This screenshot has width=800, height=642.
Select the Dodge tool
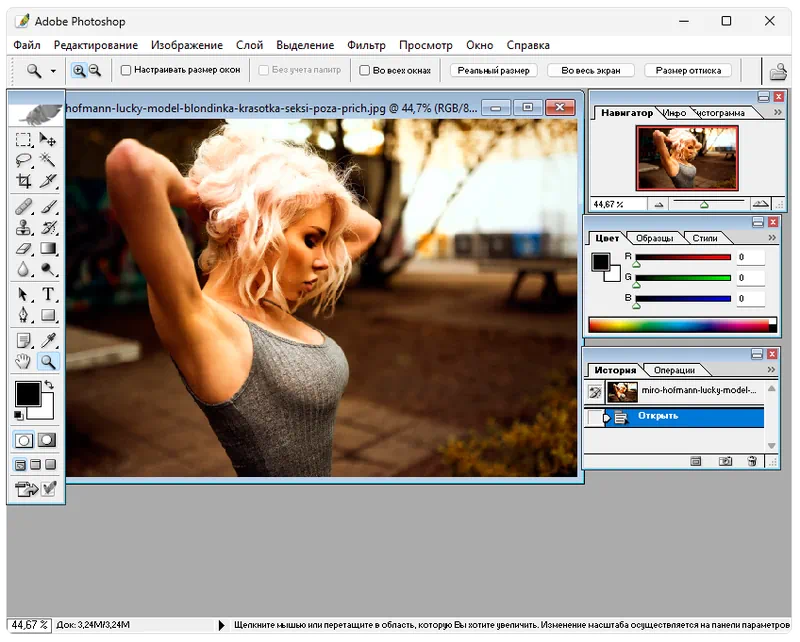tap(48, 269)
